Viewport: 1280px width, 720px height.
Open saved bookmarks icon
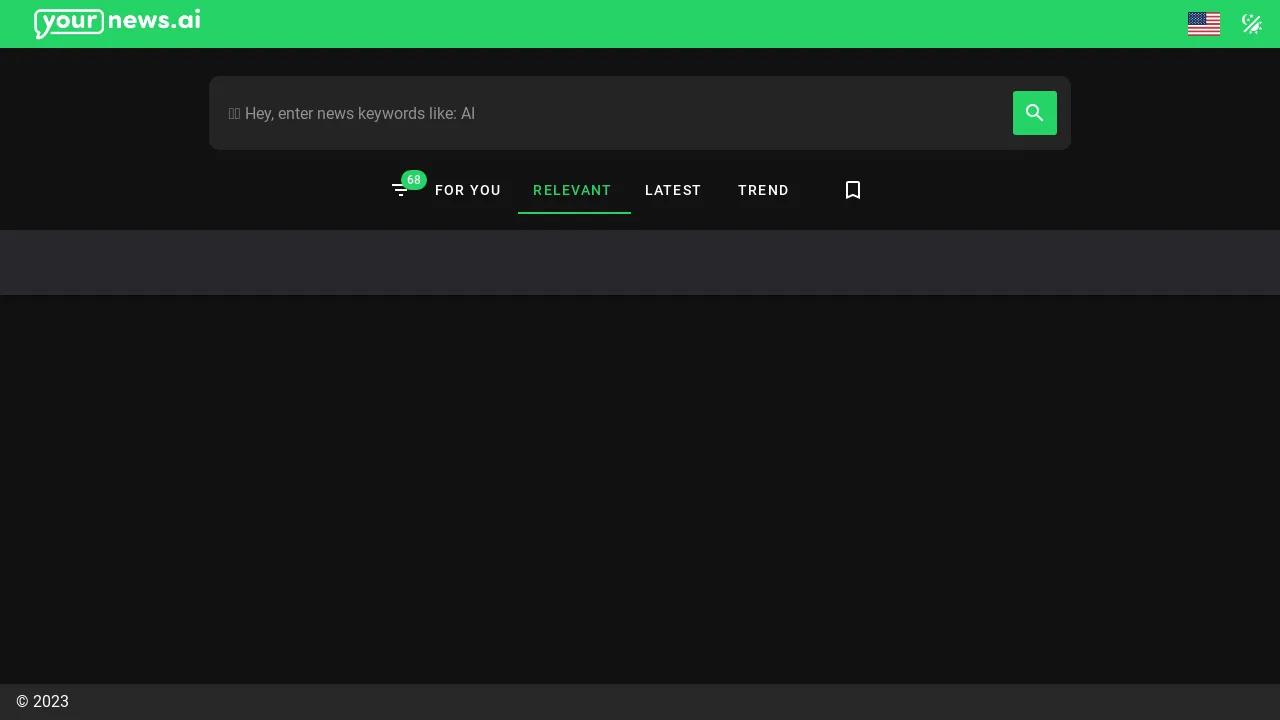pos(853,190)
